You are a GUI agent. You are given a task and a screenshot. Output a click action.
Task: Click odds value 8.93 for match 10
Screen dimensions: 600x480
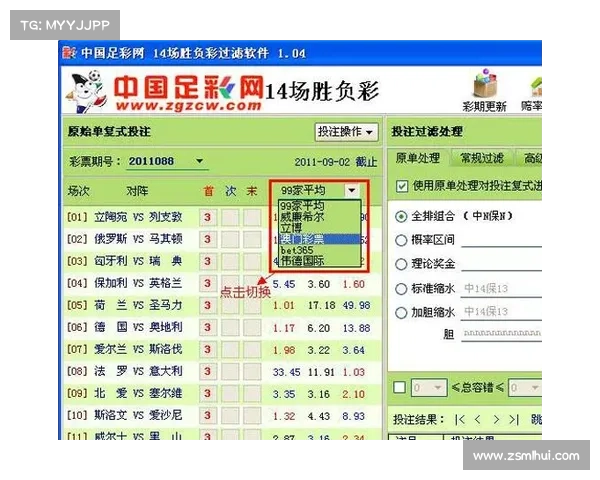(x=353, y=416)
